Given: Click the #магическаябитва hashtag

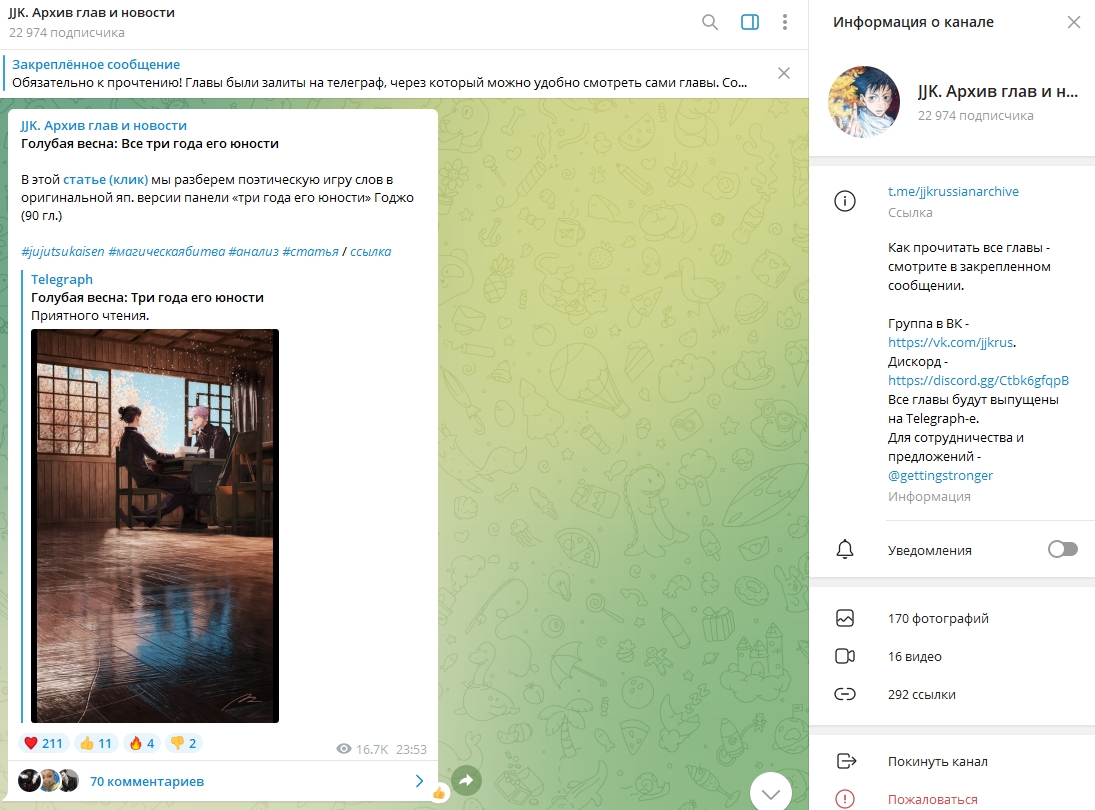Looking at the screenshot, I should point(167,251).
